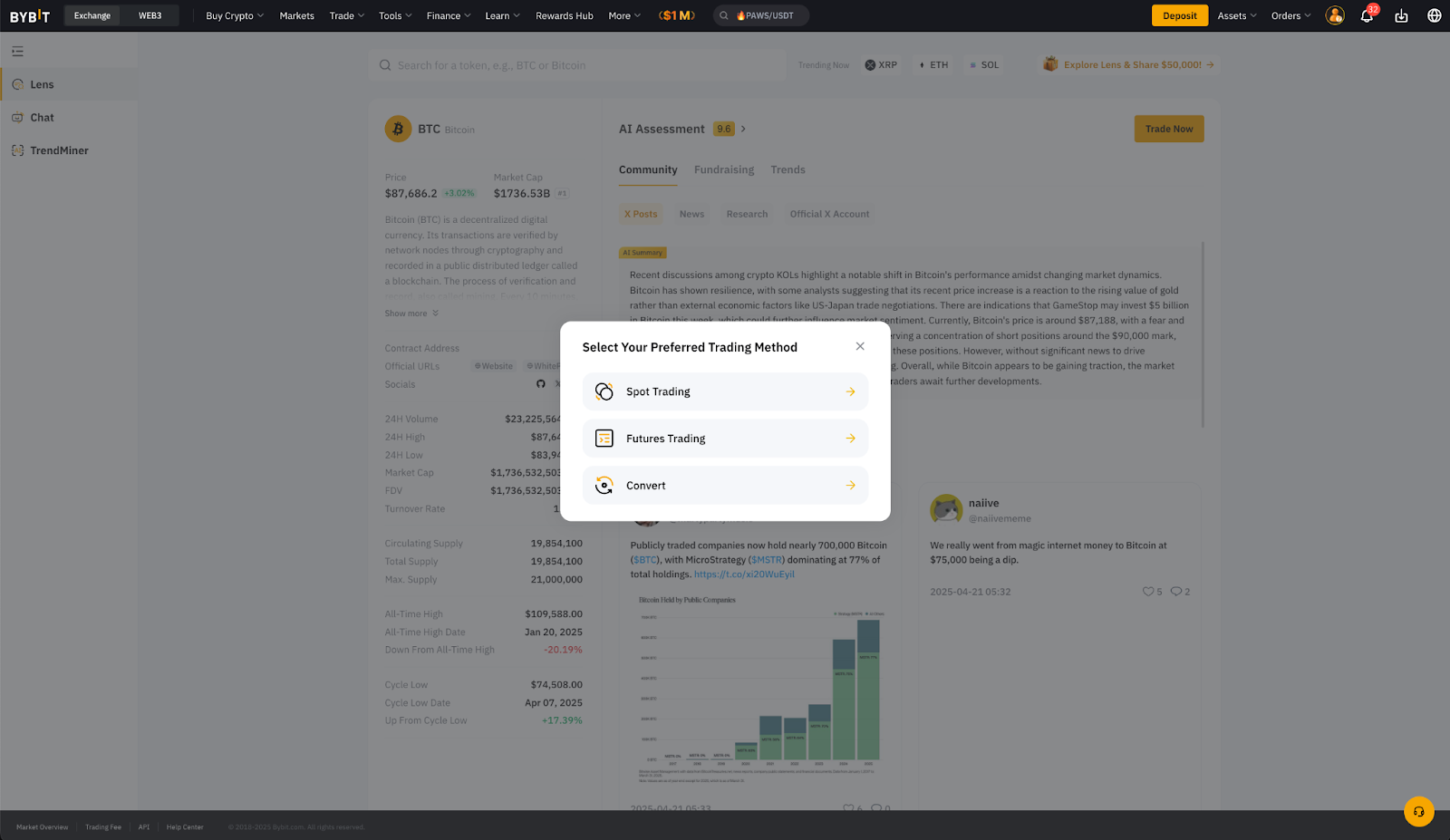Open the user profile avatar

pos(1335,15)
